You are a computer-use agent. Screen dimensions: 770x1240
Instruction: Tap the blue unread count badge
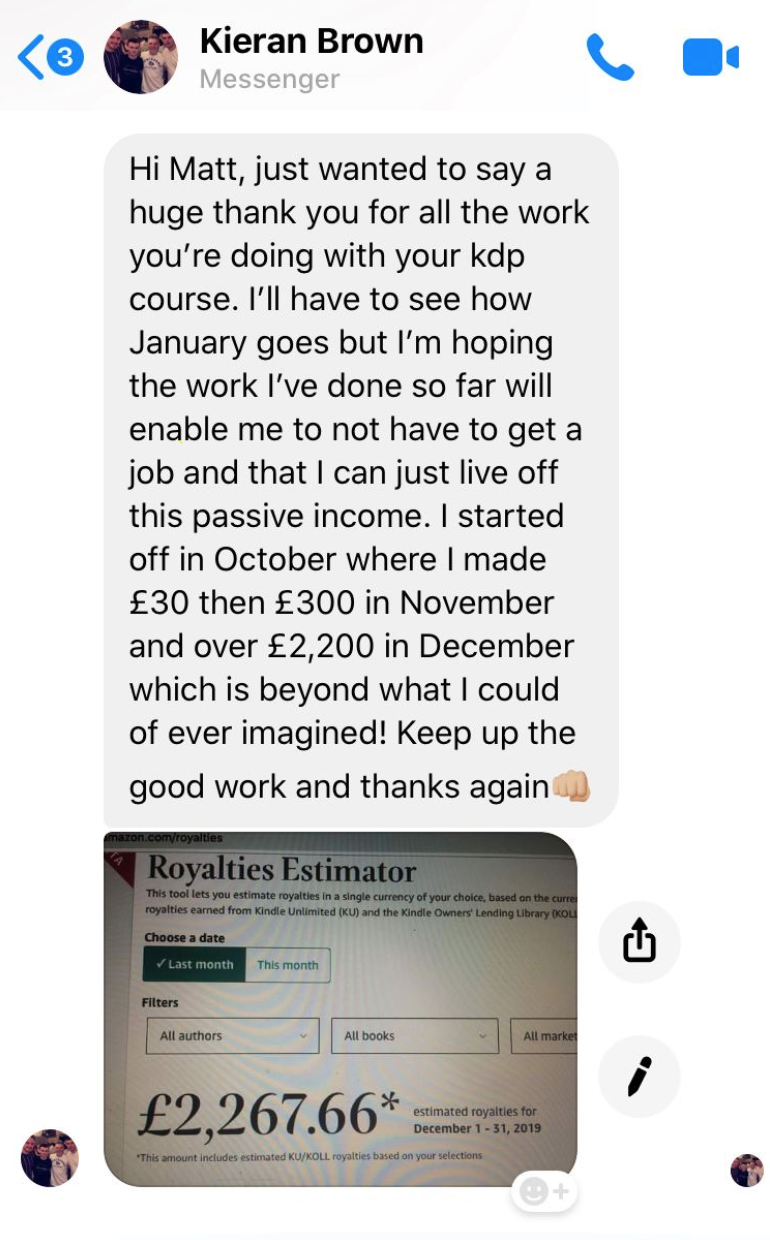pos(65,57)
